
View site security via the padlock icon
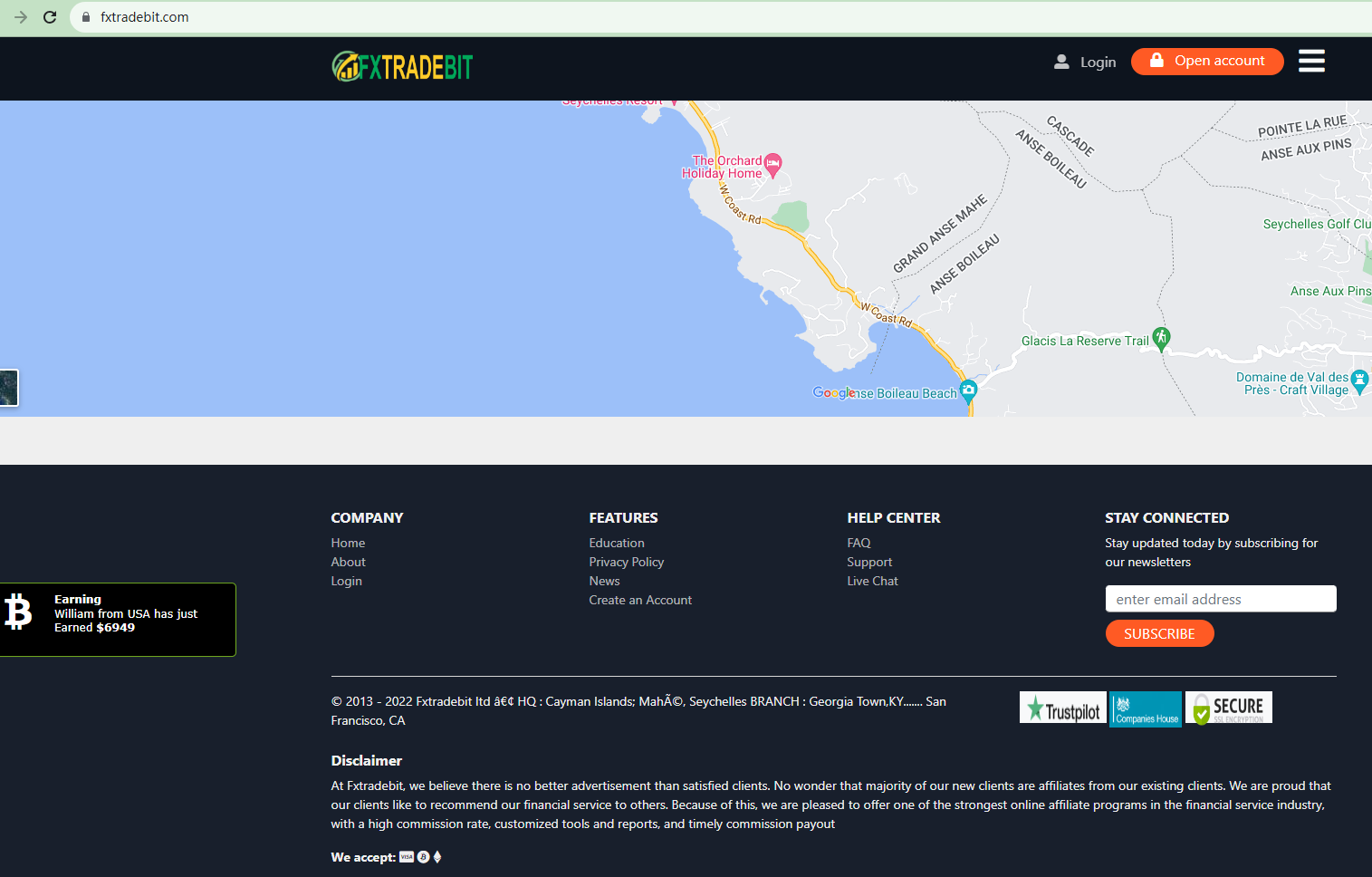pyautogui.click(x=86, y=17)
